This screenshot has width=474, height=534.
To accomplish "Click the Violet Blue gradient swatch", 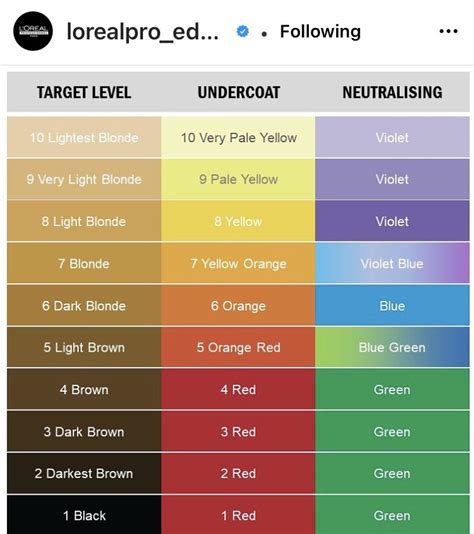I will pos(392,263).
